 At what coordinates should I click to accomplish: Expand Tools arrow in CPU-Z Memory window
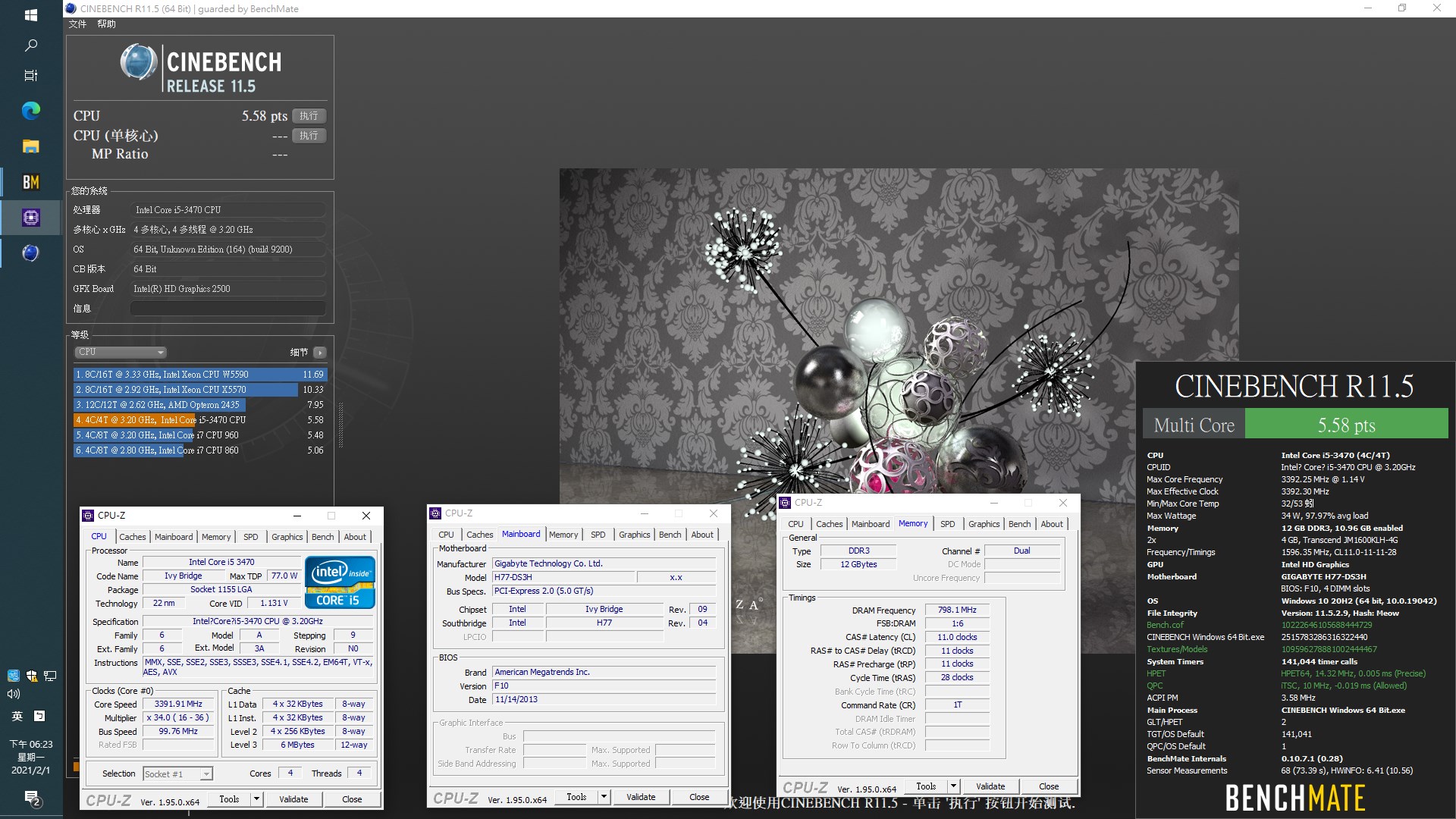[953, 786]
